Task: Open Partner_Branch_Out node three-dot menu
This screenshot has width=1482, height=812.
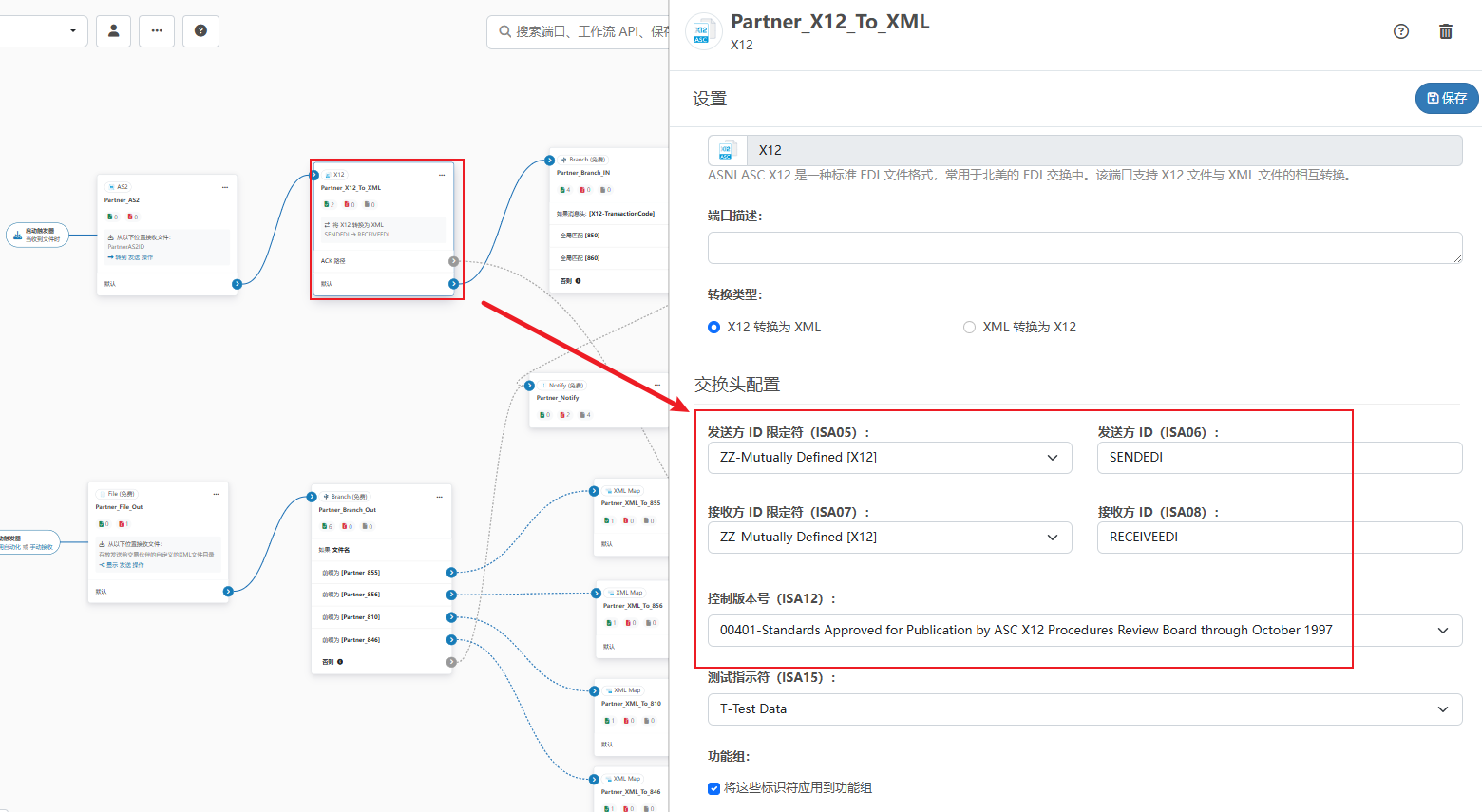Action: point(439,497)
